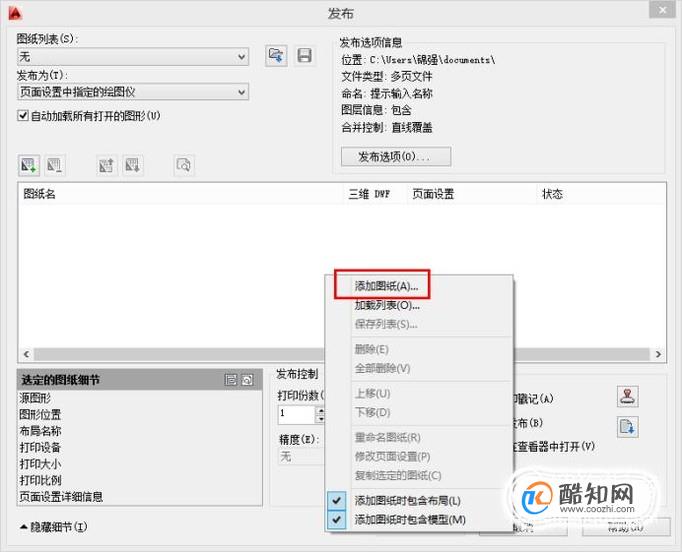Screen dimensions: 682x552
Task: Open the 精度 dropdown showing 无
Action: (x=301, y=457)
